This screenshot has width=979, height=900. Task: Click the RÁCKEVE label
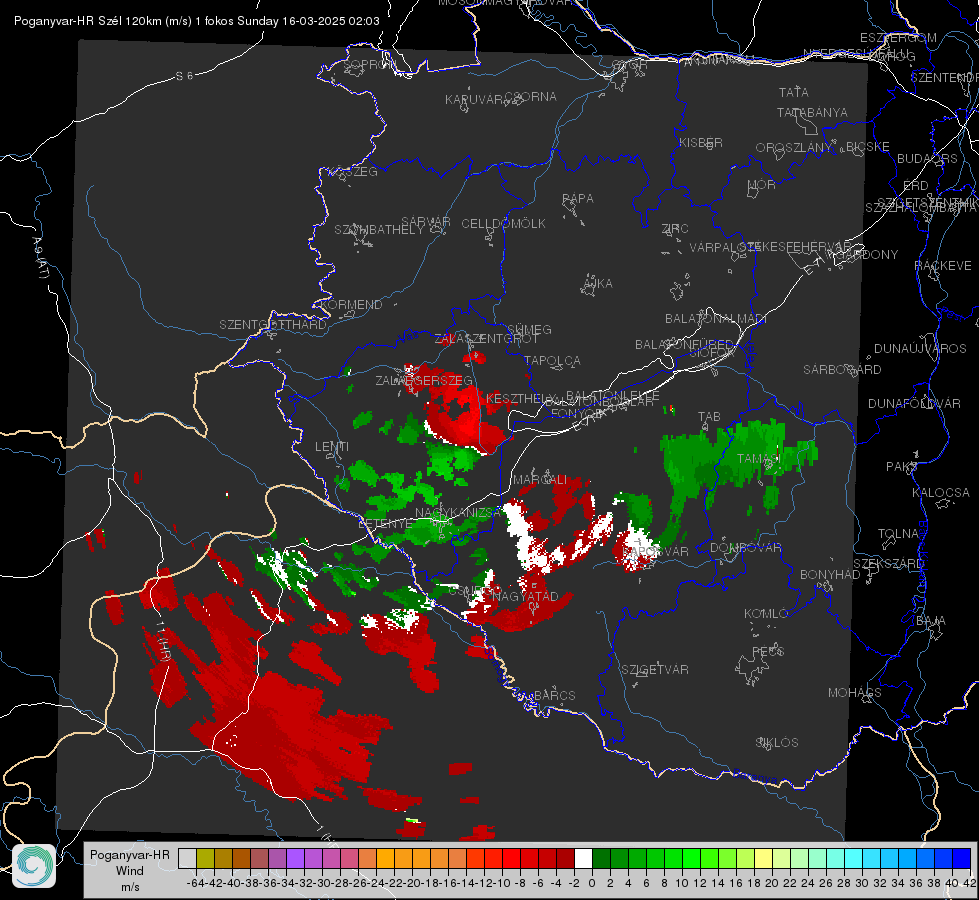[x=943, y=266]
